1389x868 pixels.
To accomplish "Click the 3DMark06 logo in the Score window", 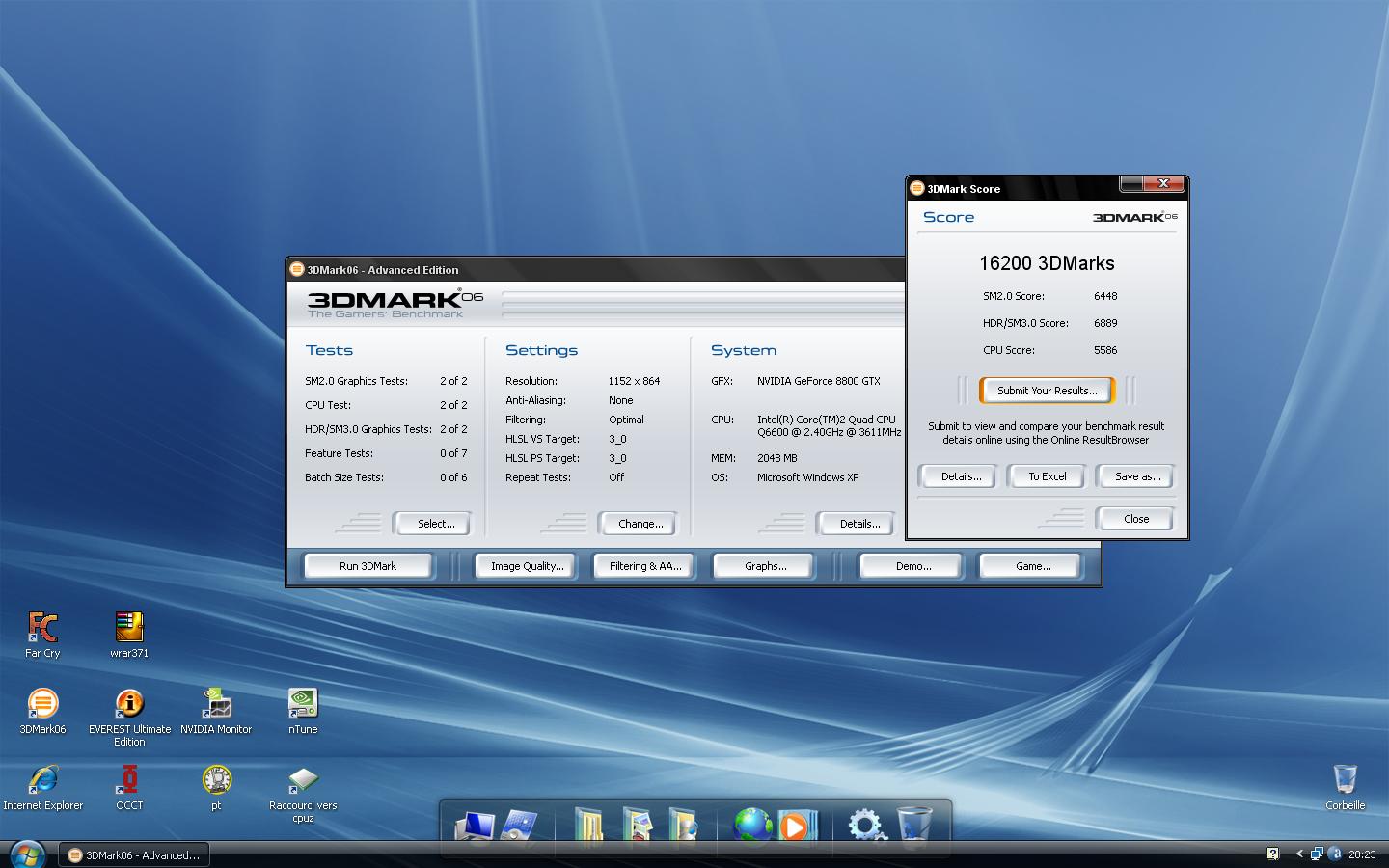I will coord(1135,217).
